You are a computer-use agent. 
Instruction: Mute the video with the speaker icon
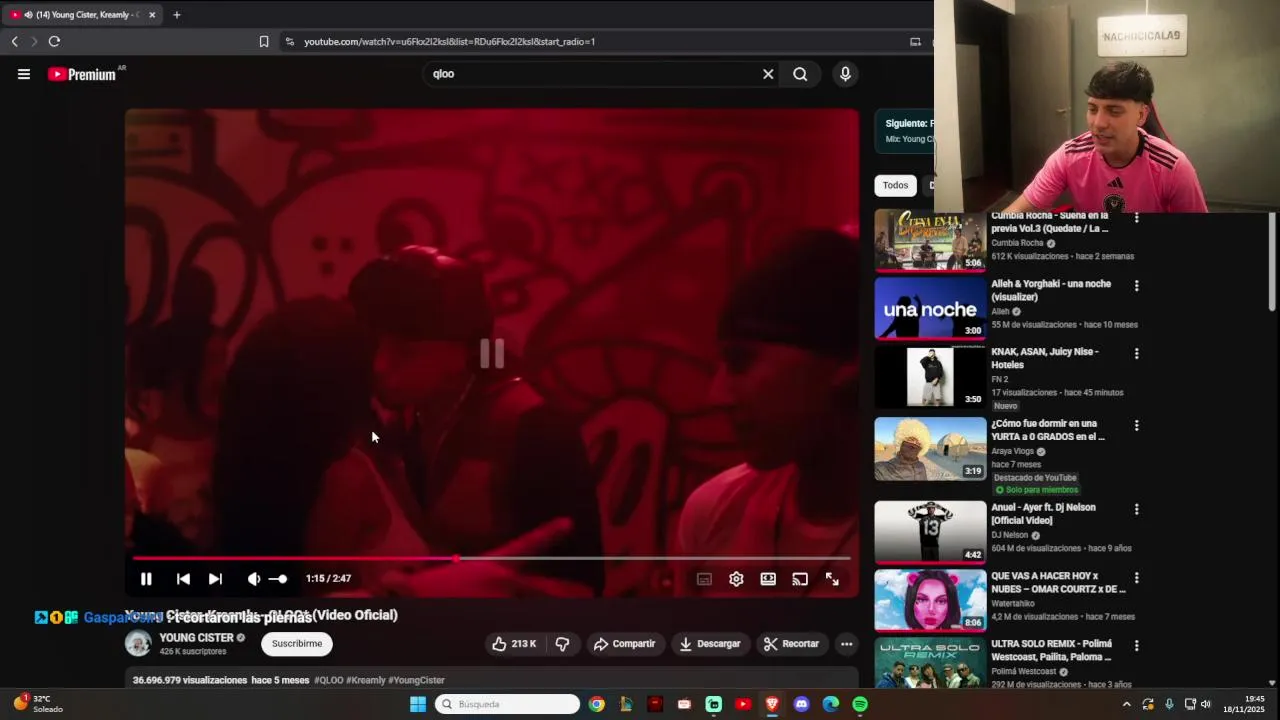pos(253,579)
